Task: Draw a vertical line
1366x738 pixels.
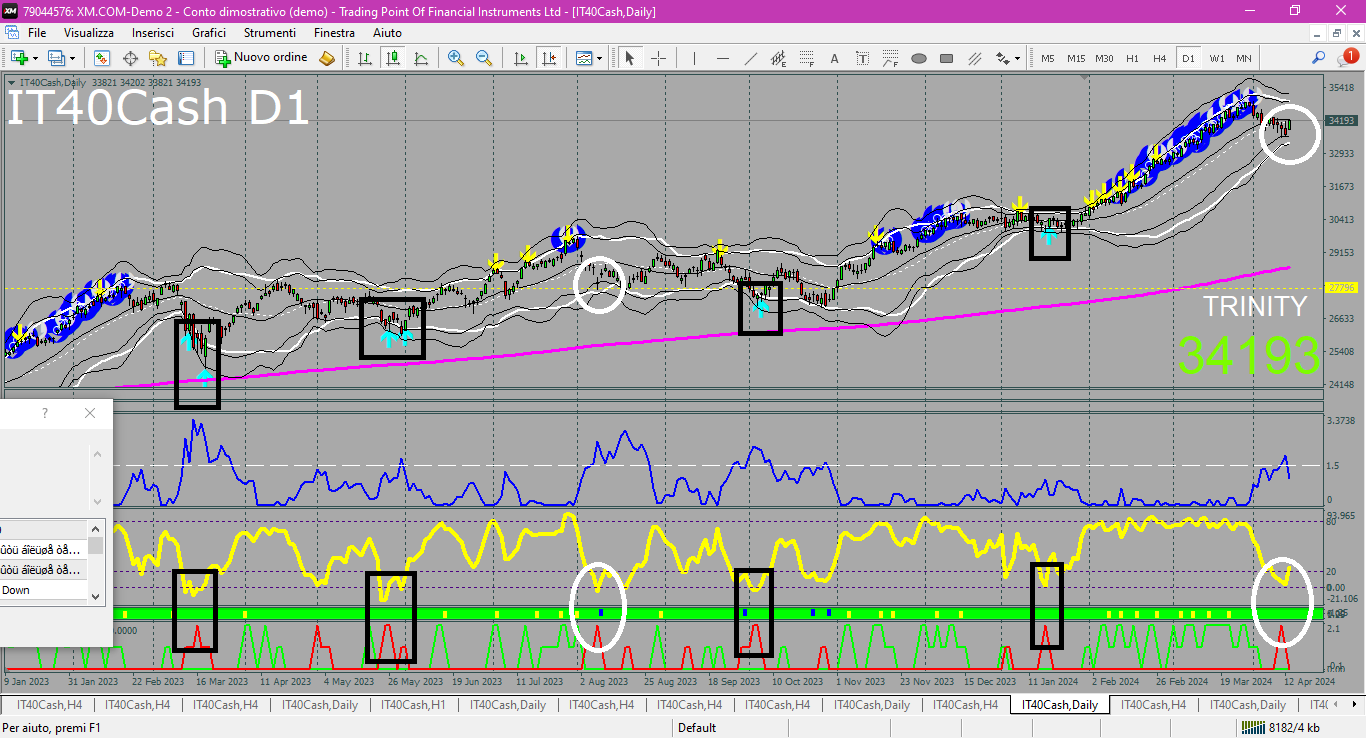Action: (695, 58)
